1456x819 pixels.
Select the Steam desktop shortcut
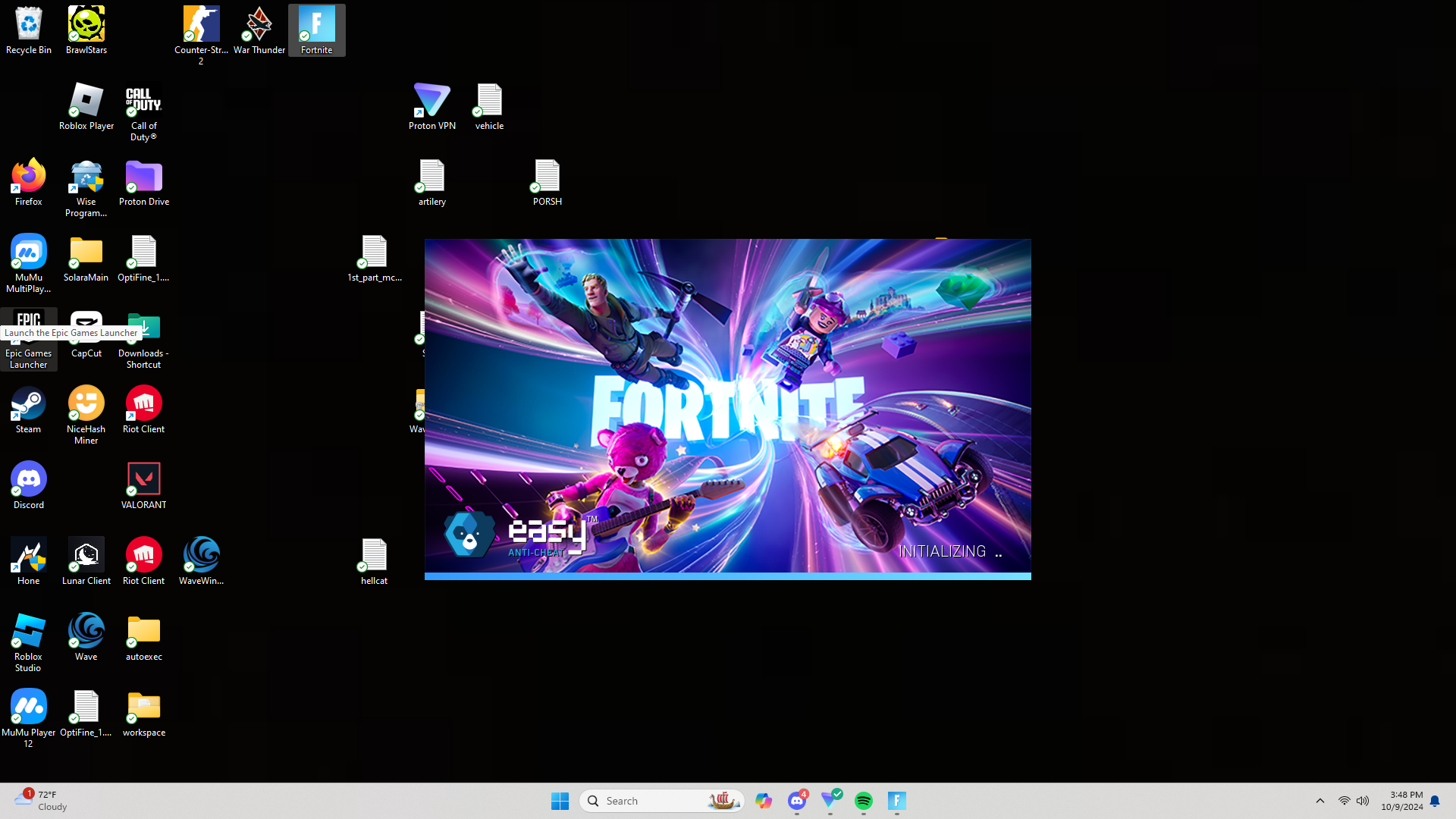28,404
